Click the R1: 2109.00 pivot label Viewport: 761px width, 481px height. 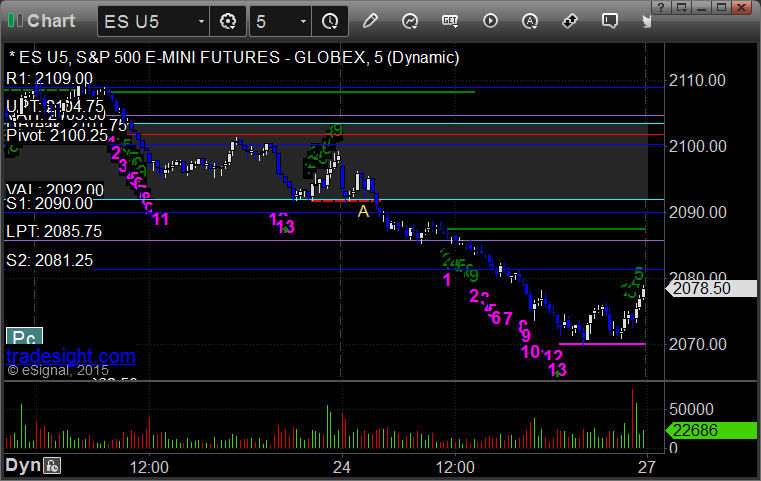pyautogui.click(x=49, y=78)
